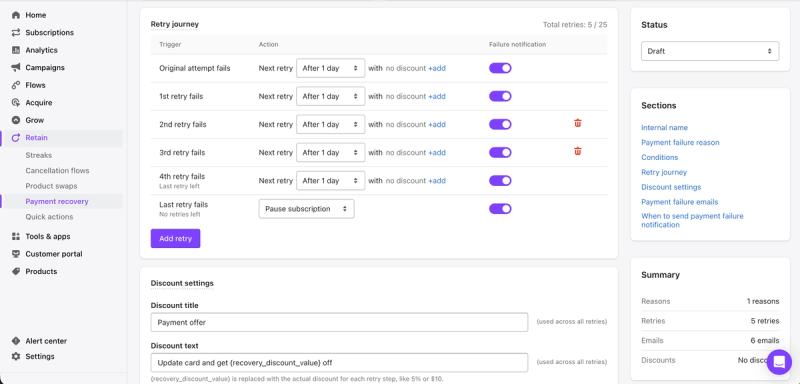Jump to Conditions section

point(660,157)
